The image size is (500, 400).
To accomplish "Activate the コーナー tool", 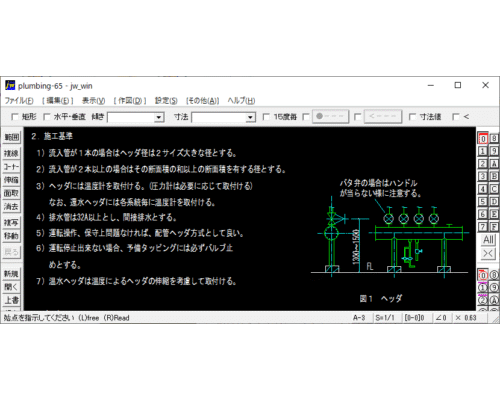I will 11,167.
